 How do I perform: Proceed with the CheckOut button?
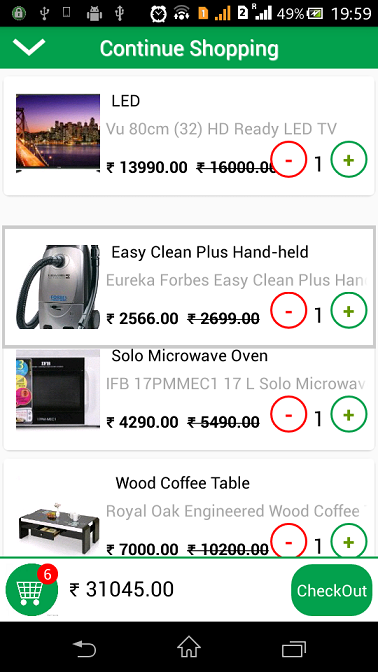pos(332,590)
